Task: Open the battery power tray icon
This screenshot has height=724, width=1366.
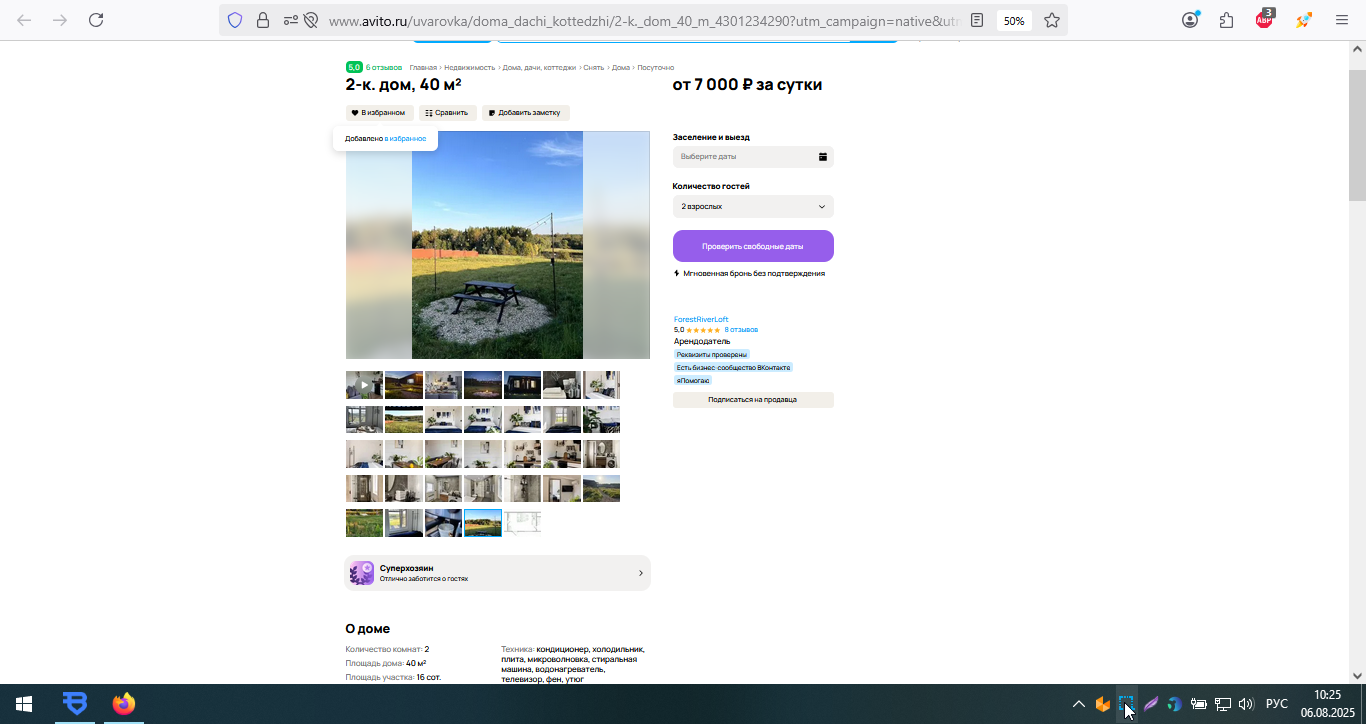Action: [1198, 704]
